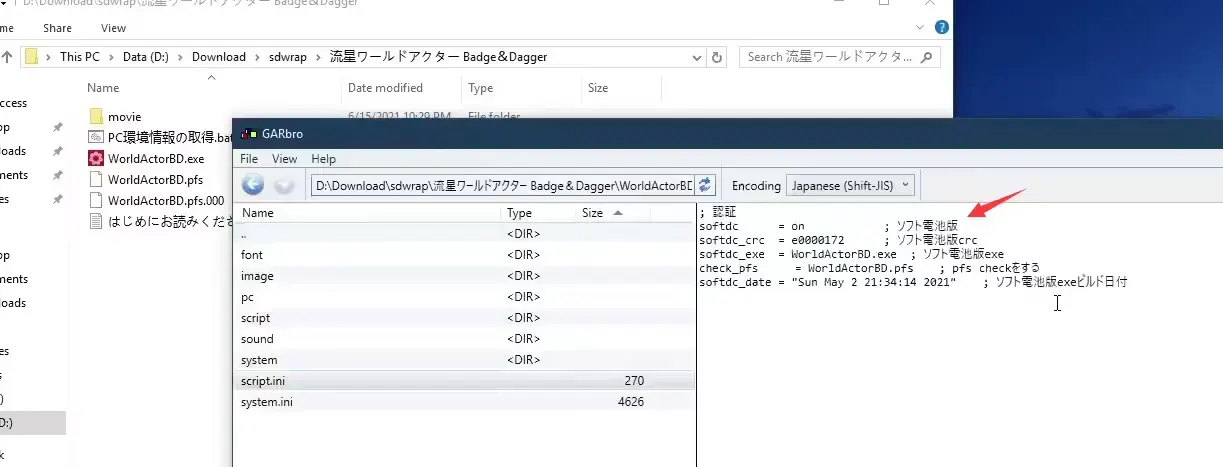Click the movie folder icon in Explorer
The image size is (1223, 467).
[x=96, y=116]
